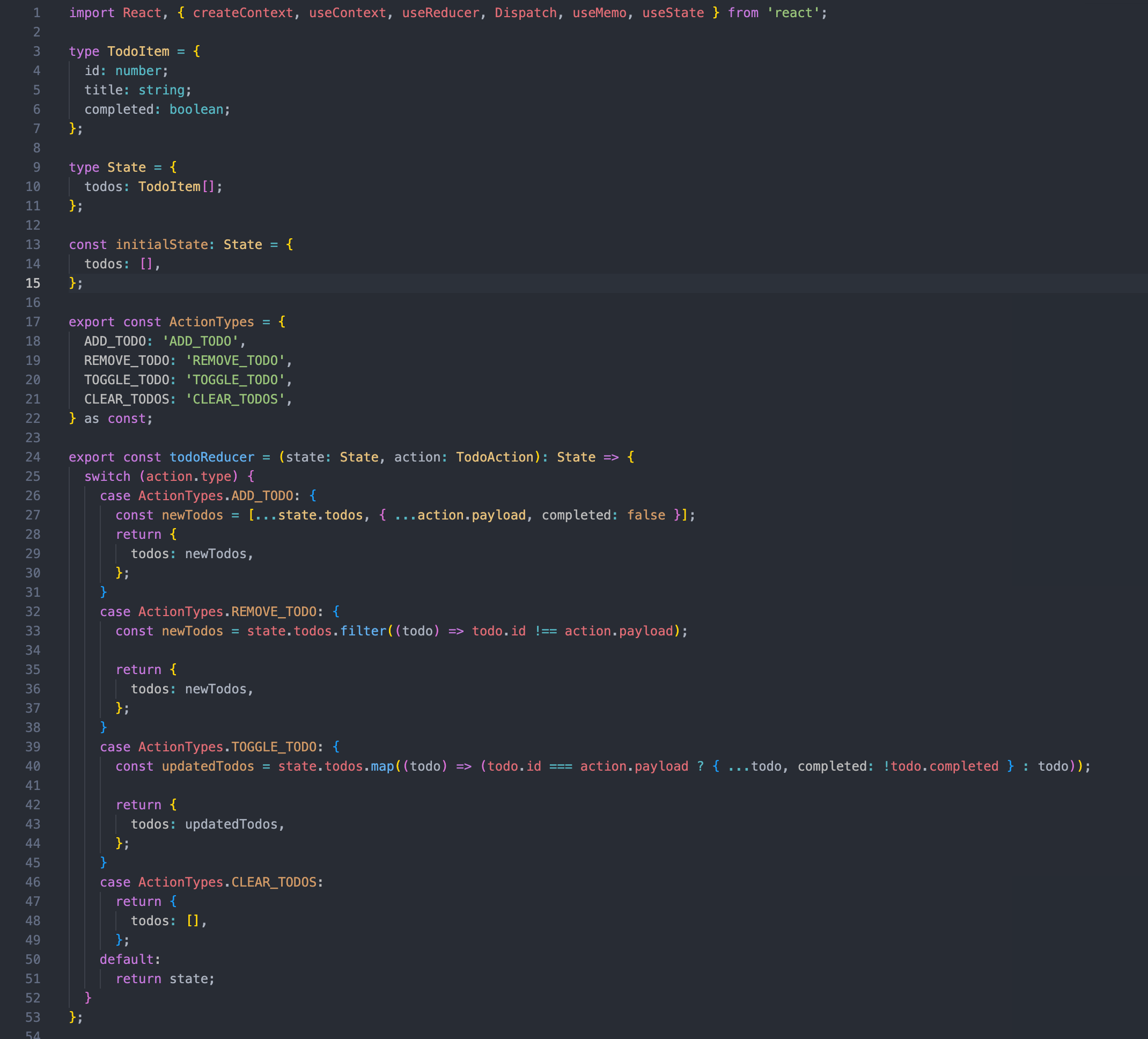This screenshot has height=1039, width=1148.
Task: Click the switch keyword on line 25
Action: (x=108, y=476)
